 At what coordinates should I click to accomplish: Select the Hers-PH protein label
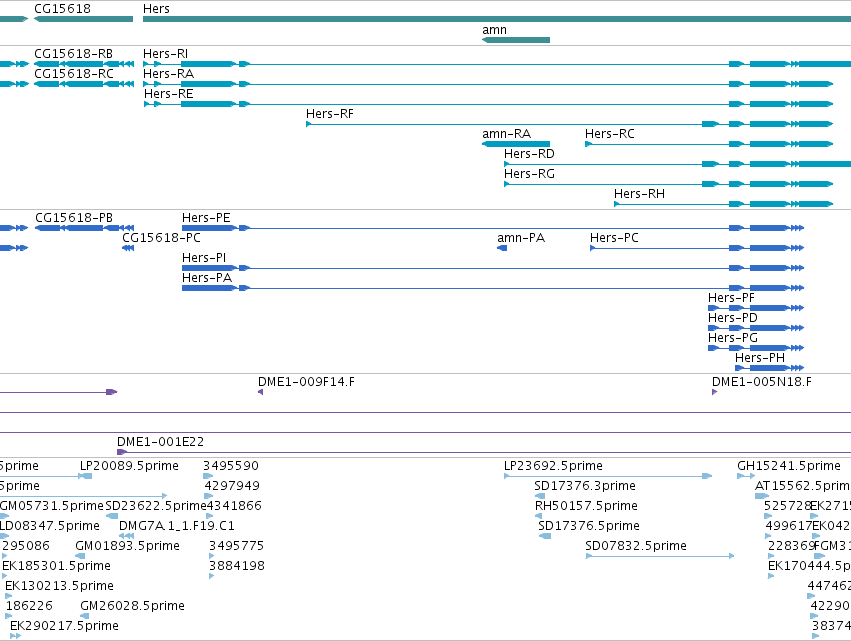coord(760,359)
